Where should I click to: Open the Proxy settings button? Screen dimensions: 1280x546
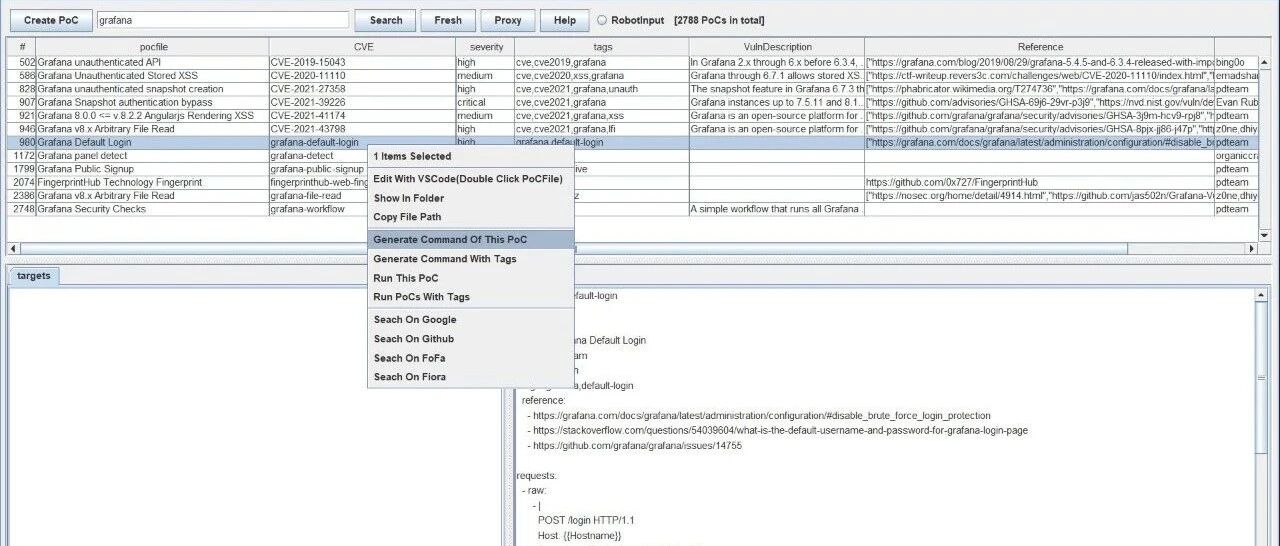508,20
